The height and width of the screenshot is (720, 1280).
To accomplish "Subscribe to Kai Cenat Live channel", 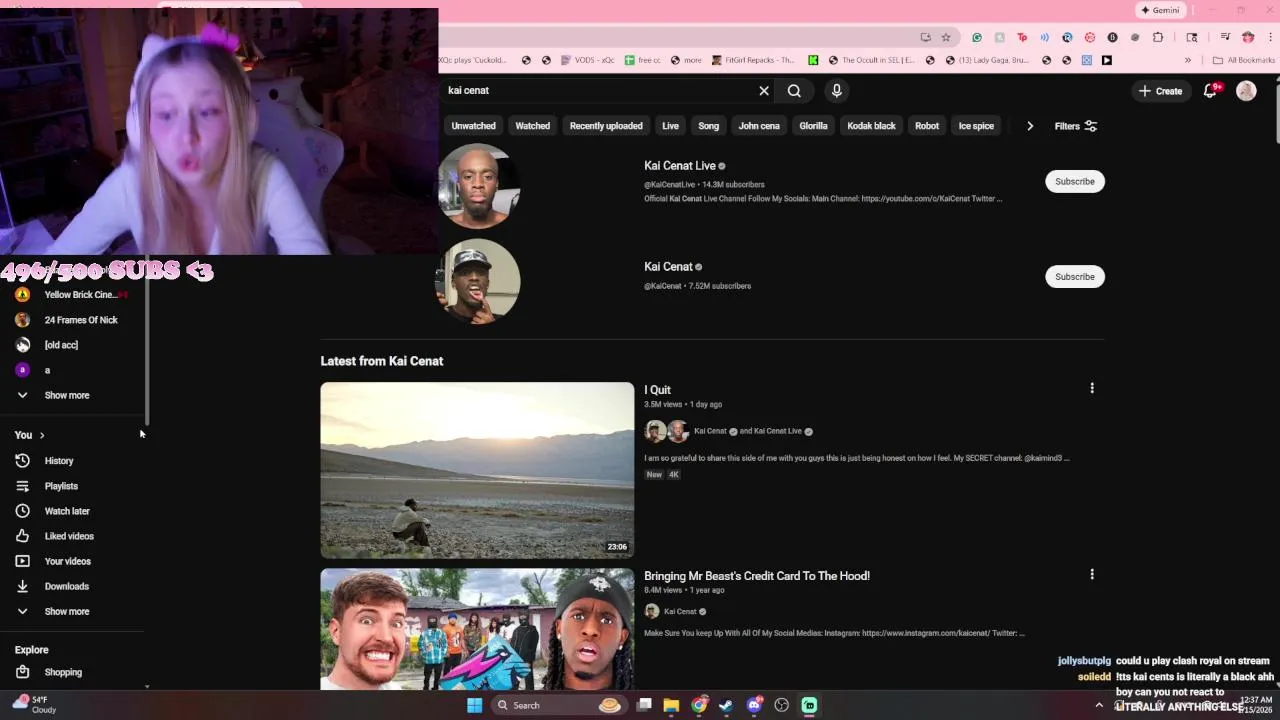I will click(x=1075, y=181).
